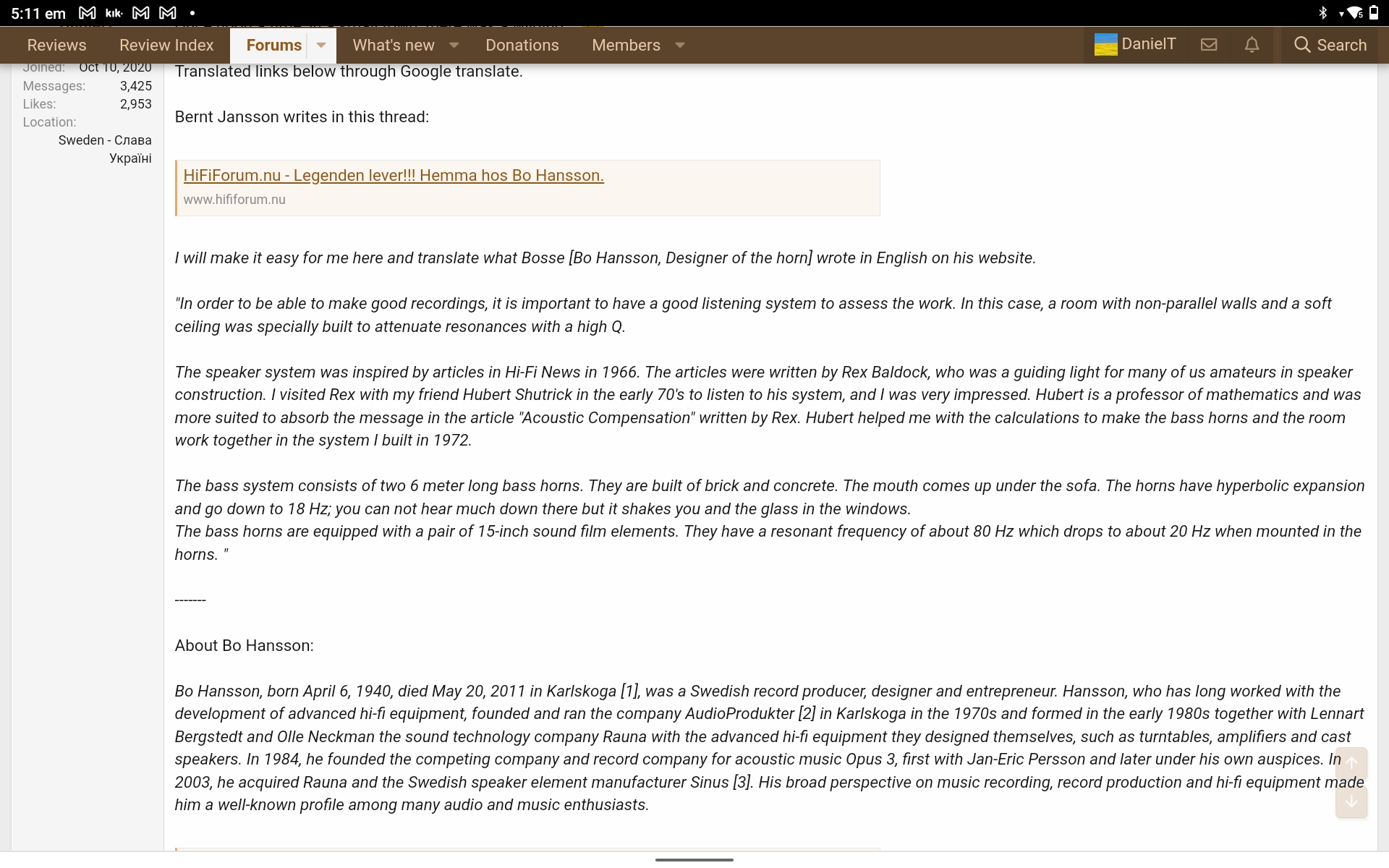This screenshot has height=868, width=1389.
Task: Click the 'About Bo Hansson:' heading text
Action: coord(244,646)
